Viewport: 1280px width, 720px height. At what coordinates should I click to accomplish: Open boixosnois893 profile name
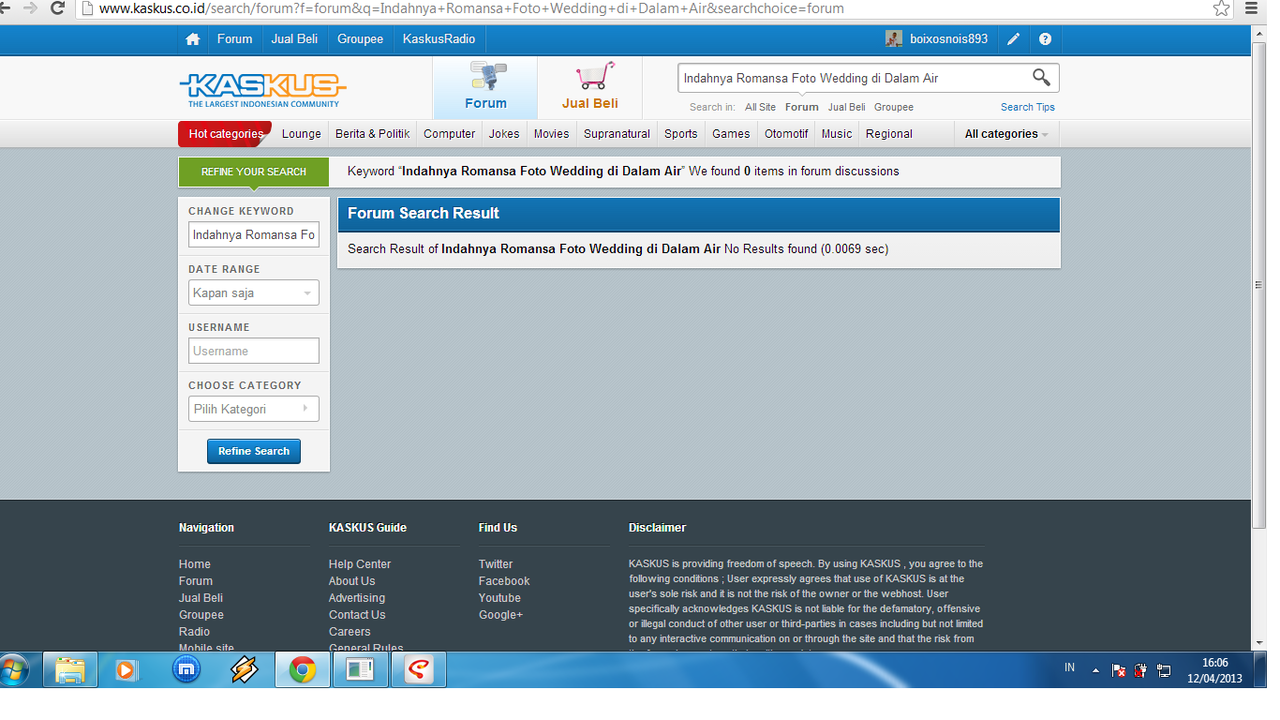pos(949,39)
